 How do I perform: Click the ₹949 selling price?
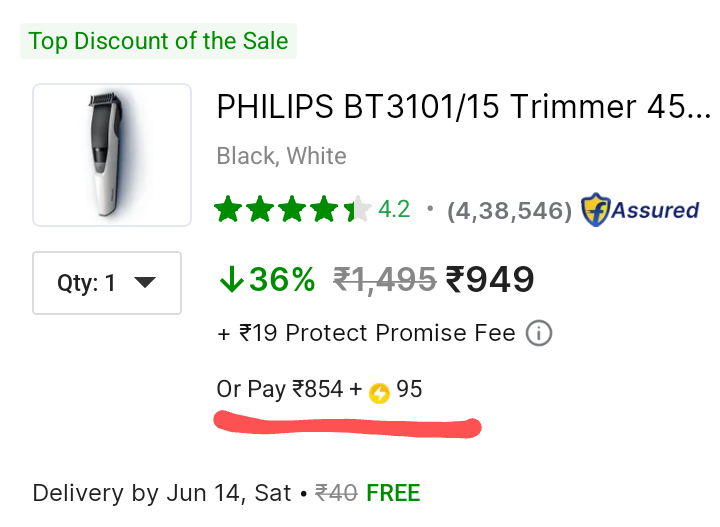coord(490,281)
